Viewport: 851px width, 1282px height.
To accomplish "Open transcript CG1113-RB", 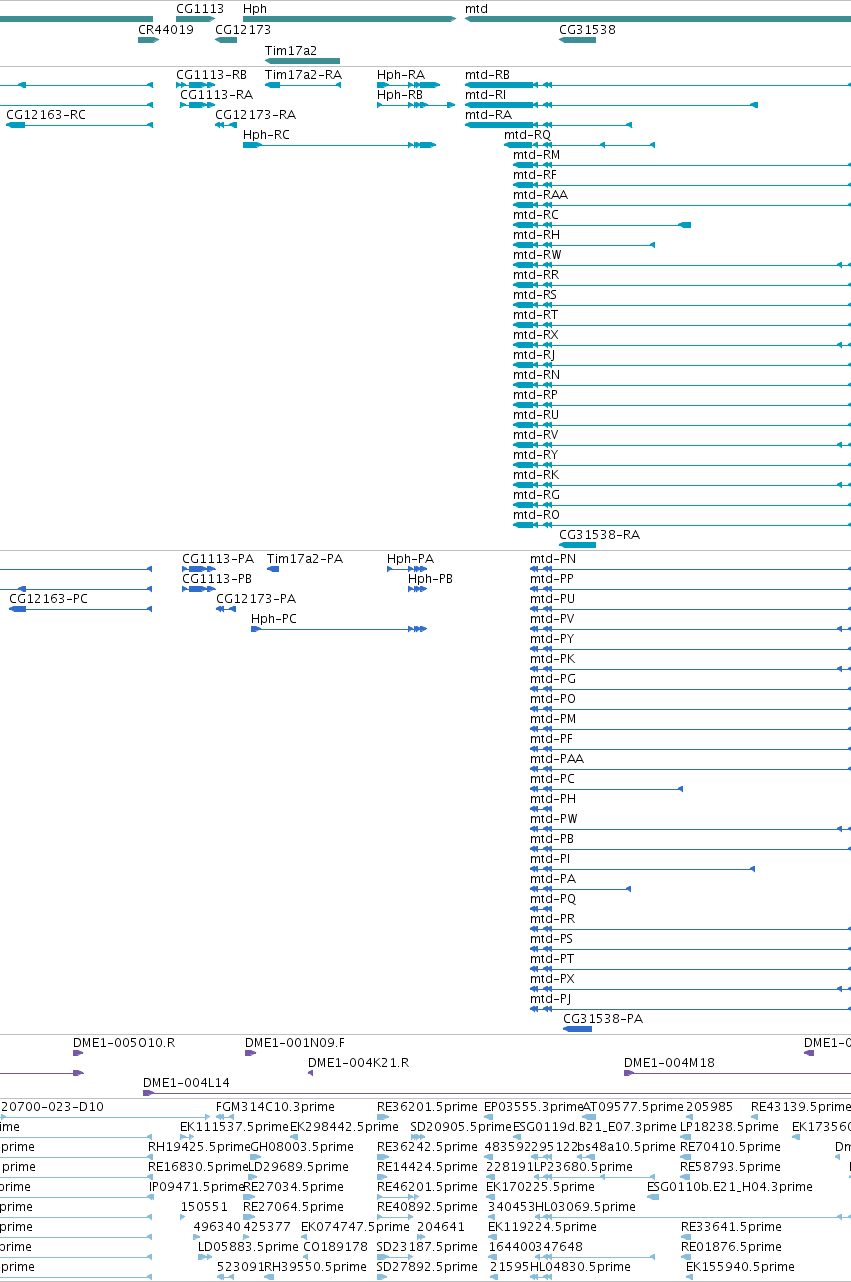I will point(211,75).
